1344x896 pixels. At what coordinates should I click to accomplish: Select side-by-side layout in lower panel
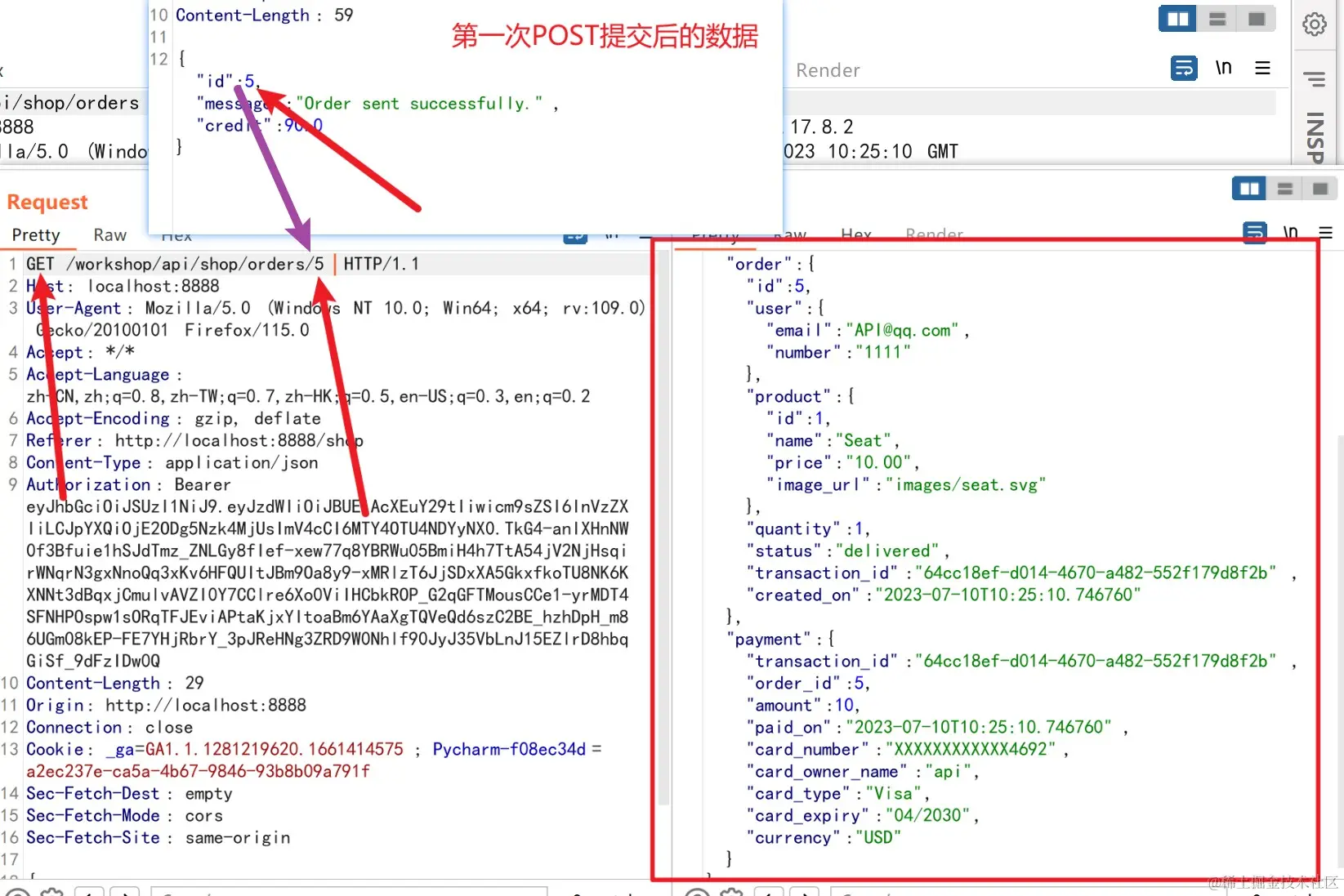(1249, 189)
